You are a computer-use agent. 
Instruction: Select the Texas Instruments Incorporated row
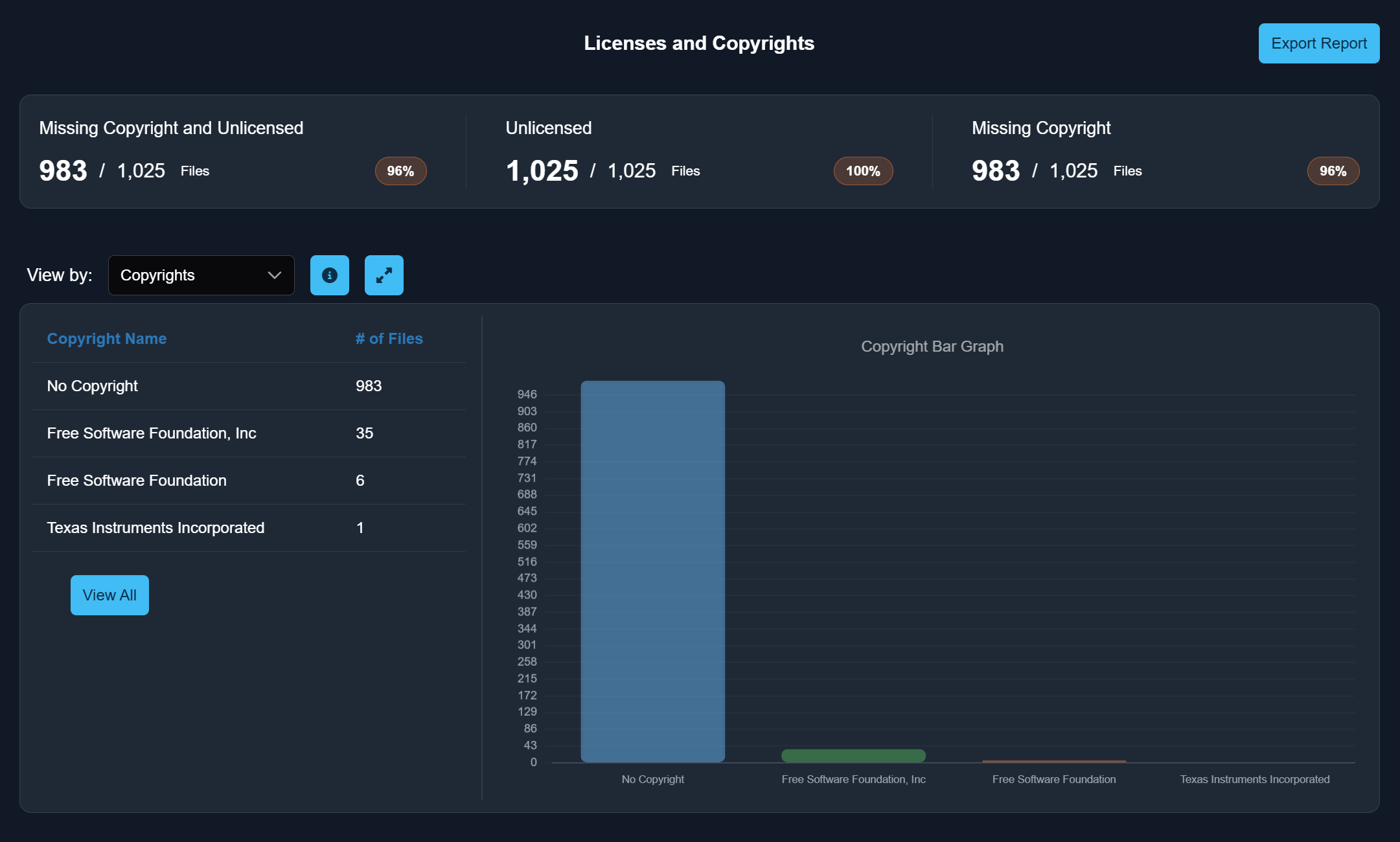[x=248, y=528]
